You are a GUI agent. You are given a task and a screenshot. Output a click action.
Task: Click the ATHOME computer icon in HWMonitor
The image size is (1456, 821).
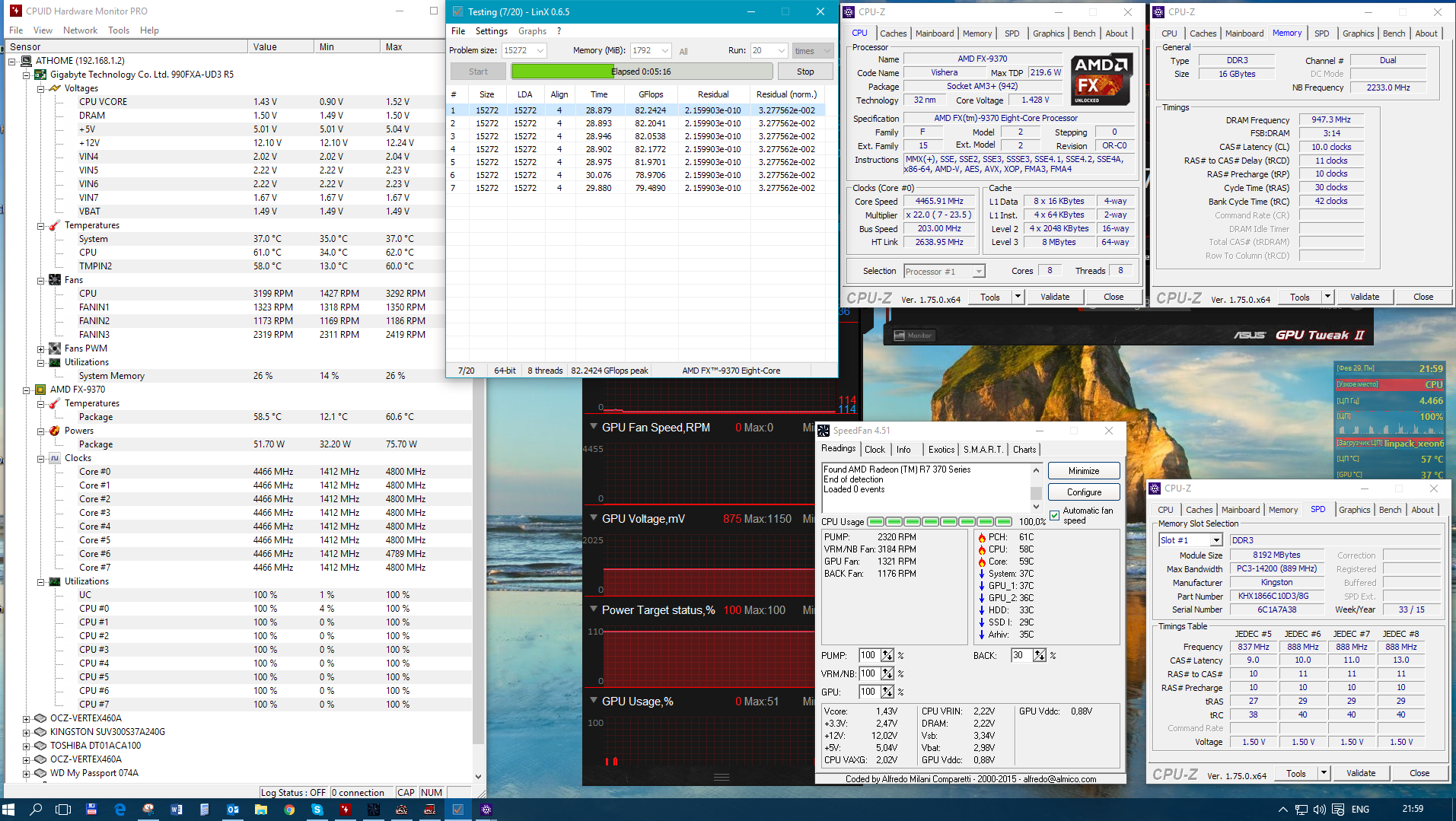[x=27, y=61]
